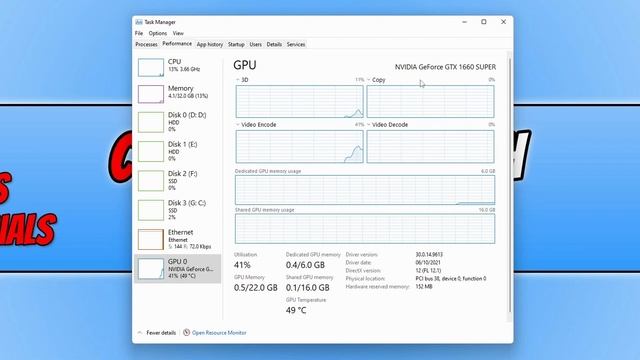Click the NVIDIA GeForce GTX 1660 SUPER text

coord(445,67)
